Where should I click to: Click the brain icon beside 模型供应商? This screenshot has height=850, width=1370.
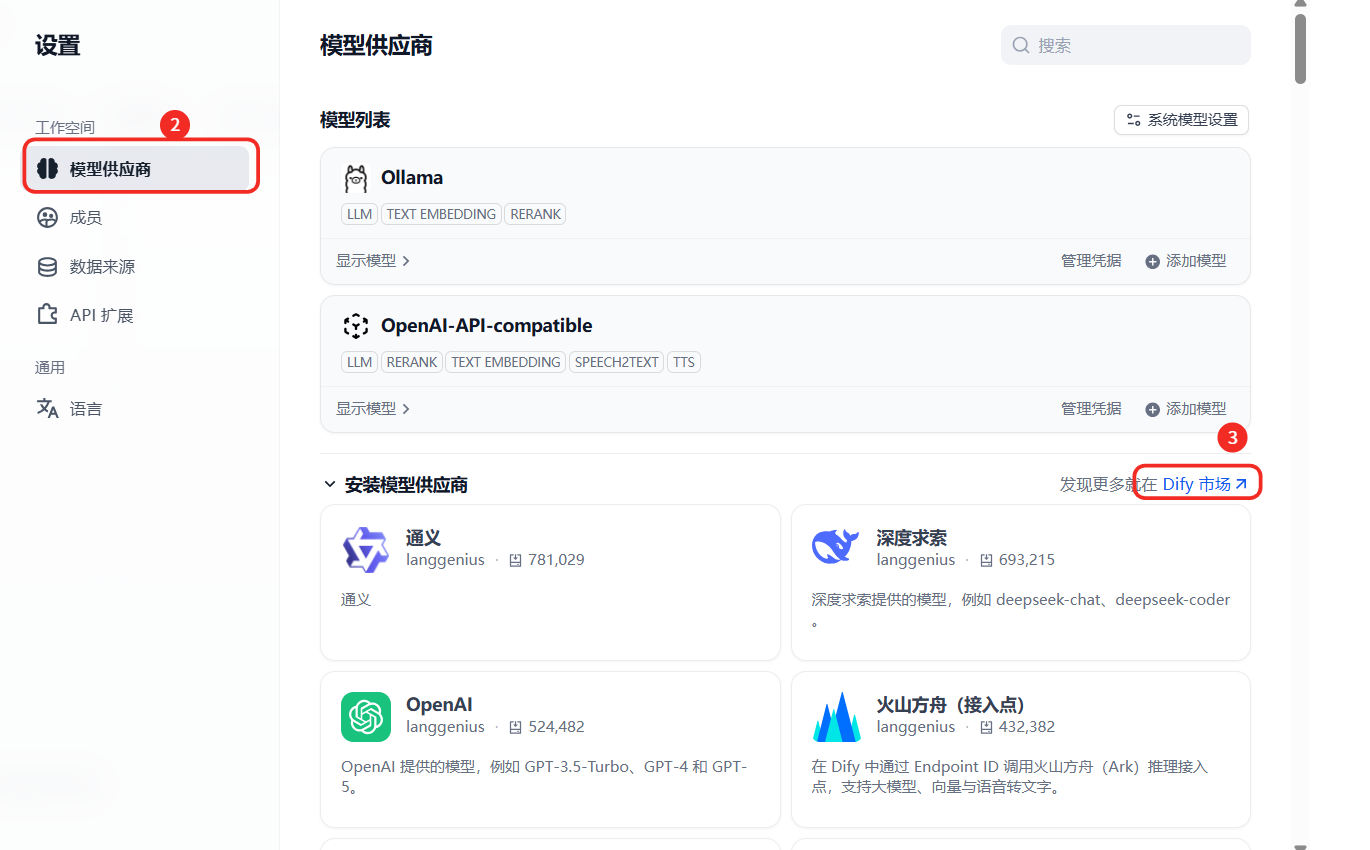click(47, 169)
